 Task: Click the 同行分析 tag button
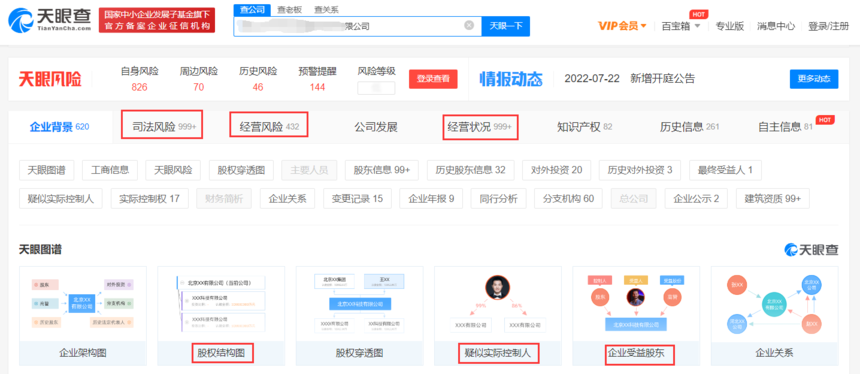[x=499, y=199]
